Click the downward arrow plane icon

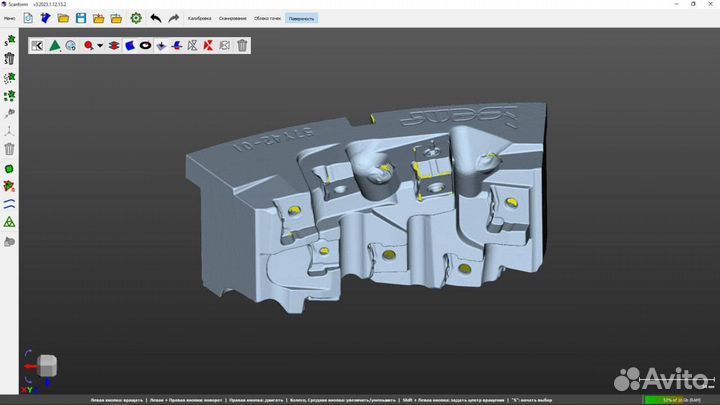161,45
